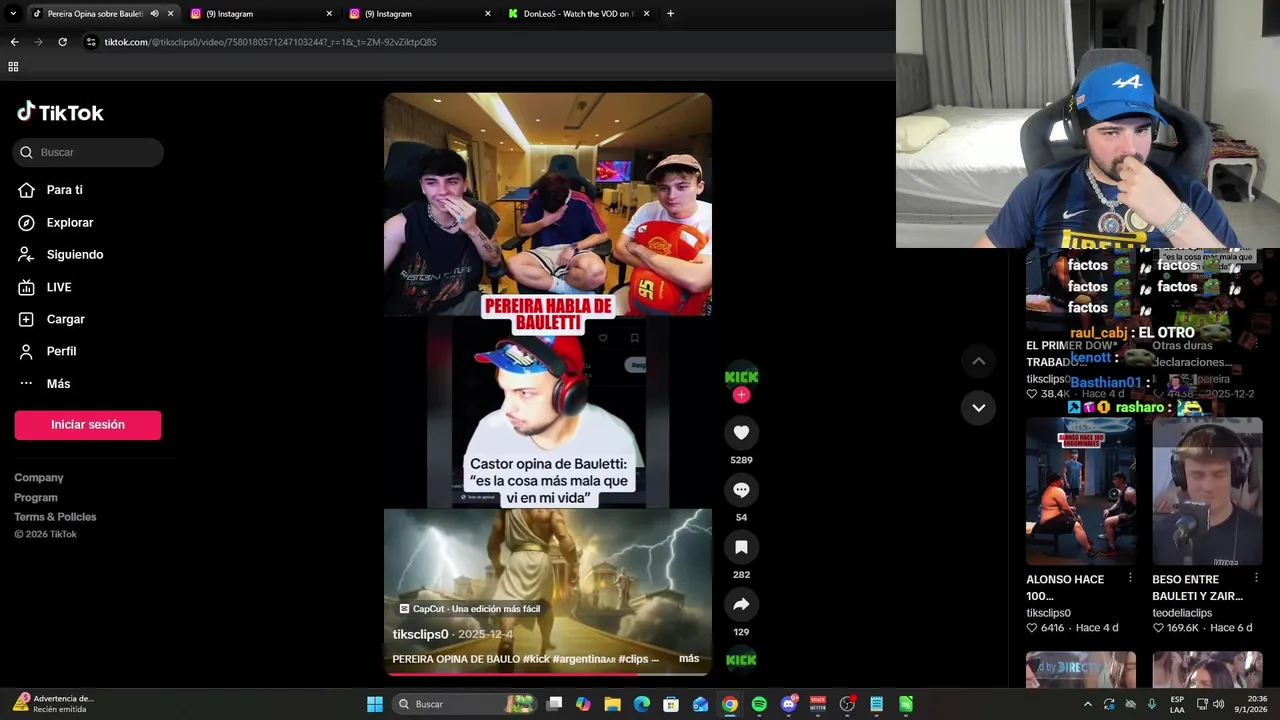This screenshot has width=1280, height=720.
Task: Open the Explorar page
Action: pos(69,223)
